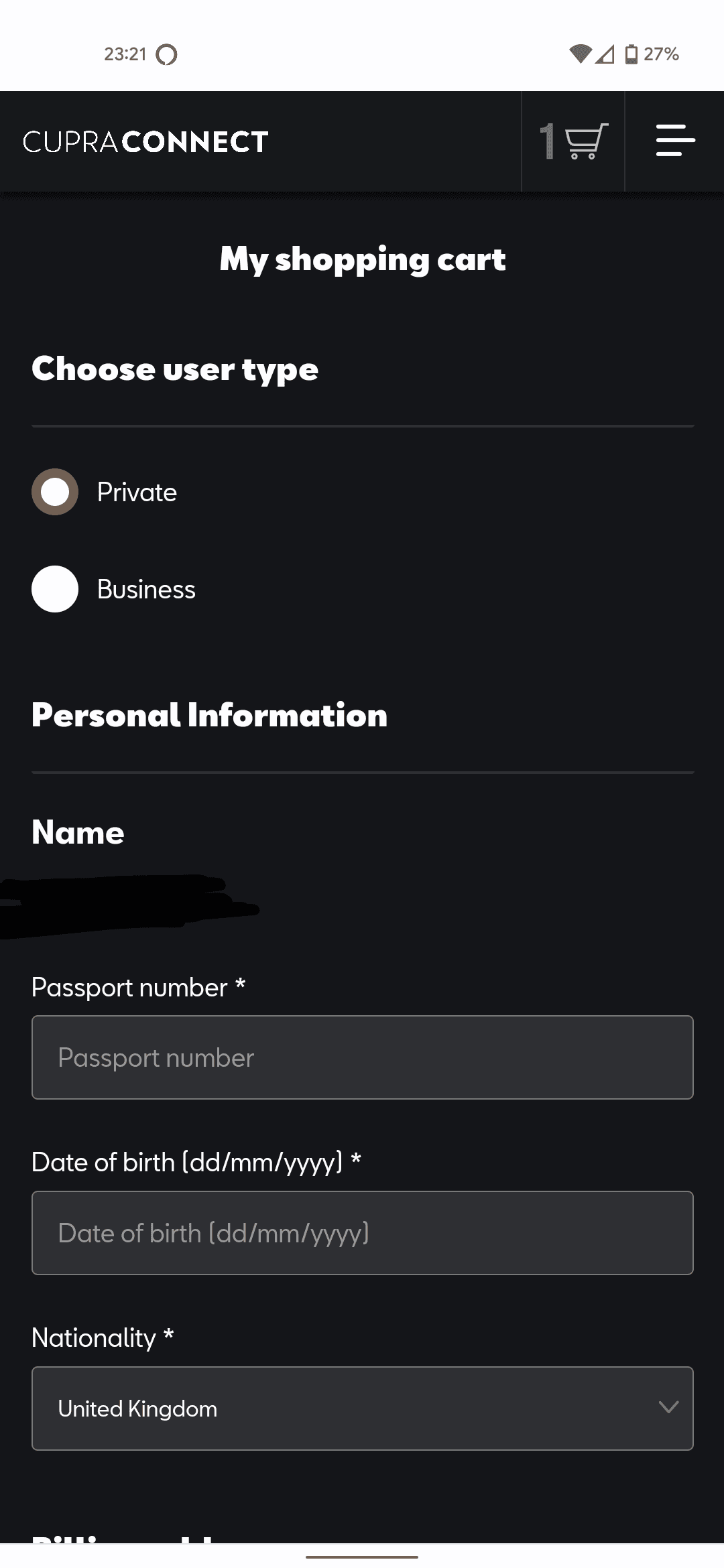This screenshot has width=724, height=1568.
Task: Select the Business user type
Action: click(55, 589)
